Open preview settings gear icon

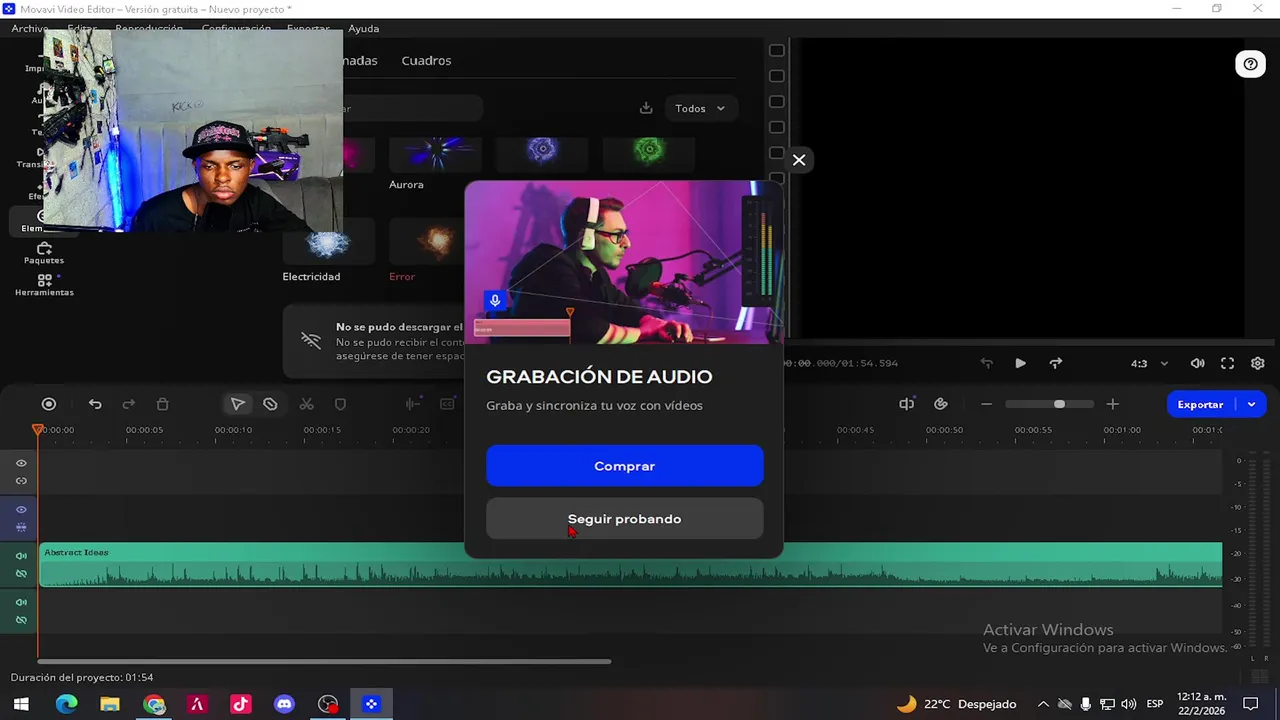click(x=1258, y=363)
